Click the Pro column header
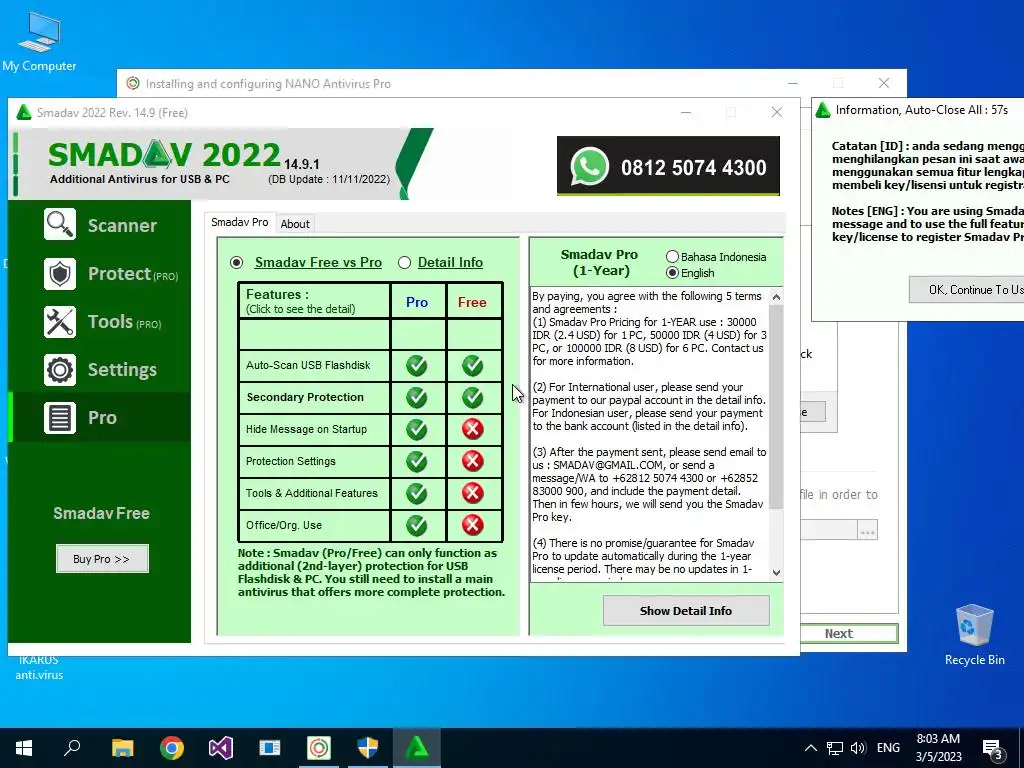1024x768 pixels. (x=417, y=302)
